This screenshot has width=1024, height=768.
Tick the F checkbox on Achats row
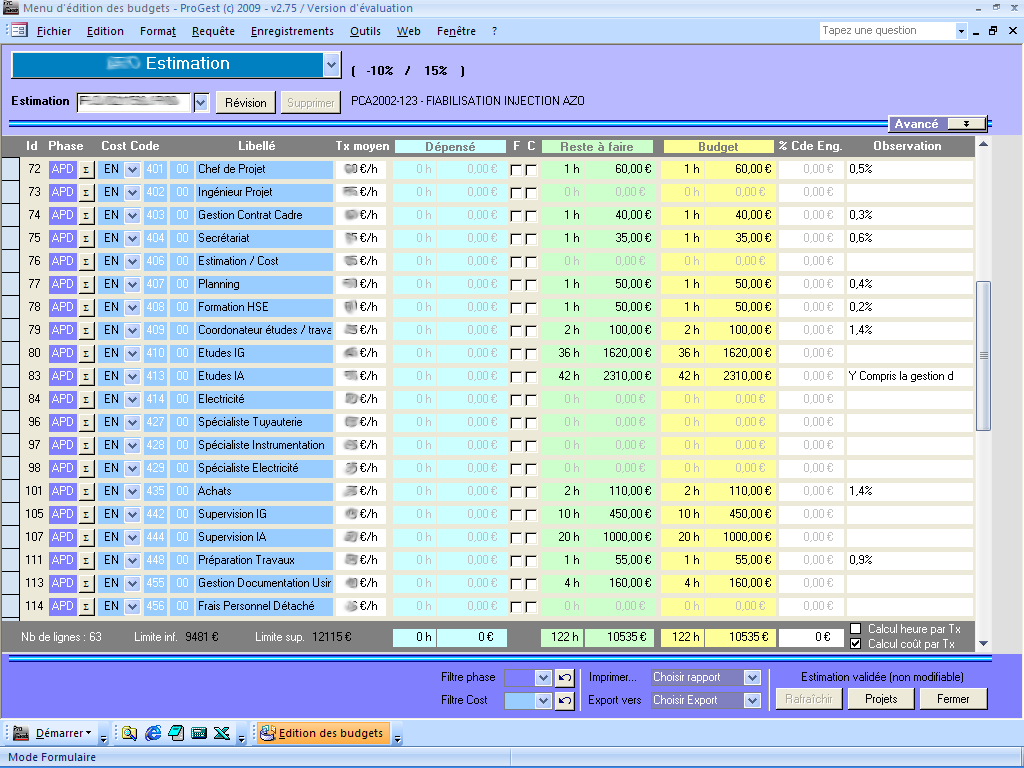click(x=516, y=492)
